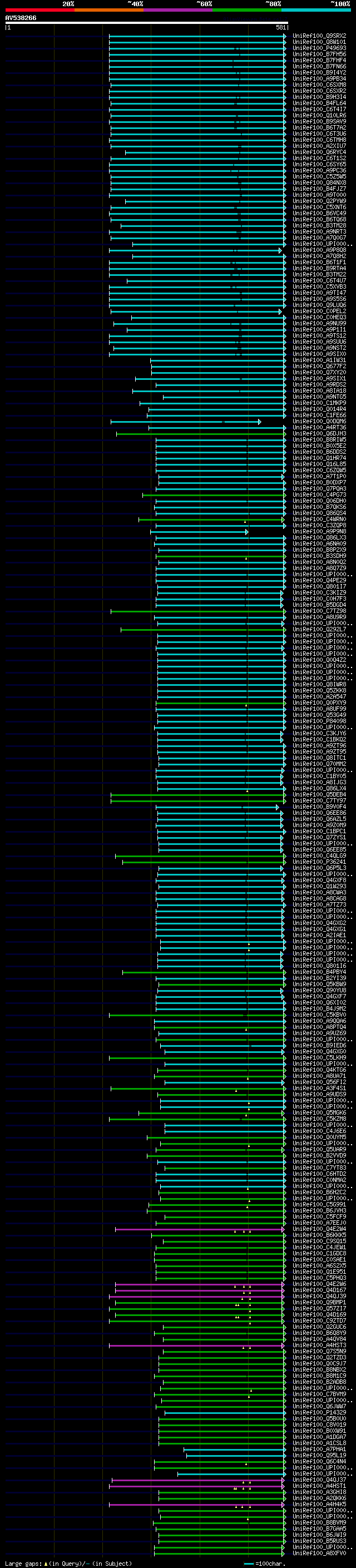This screenshot has height=1568, width=356.
Task: Select the last hit UniRef100_A8XFV0
Action: tap(319, 1554)
